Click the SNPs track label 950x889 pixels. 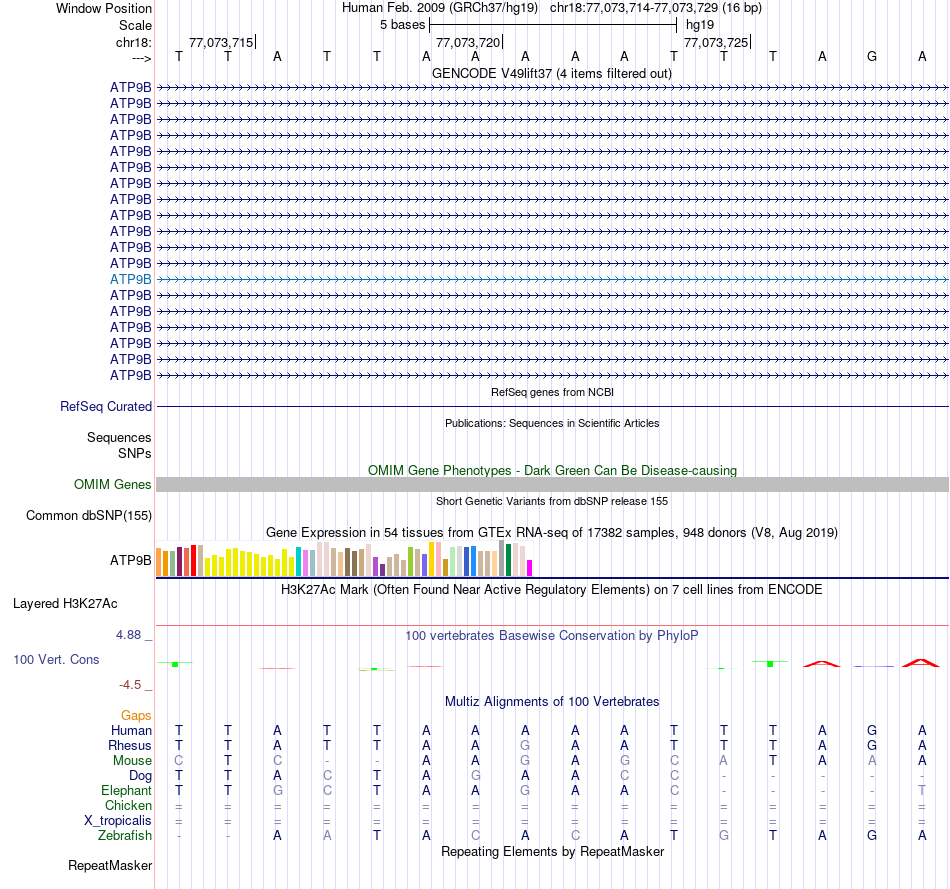(135, 453)
